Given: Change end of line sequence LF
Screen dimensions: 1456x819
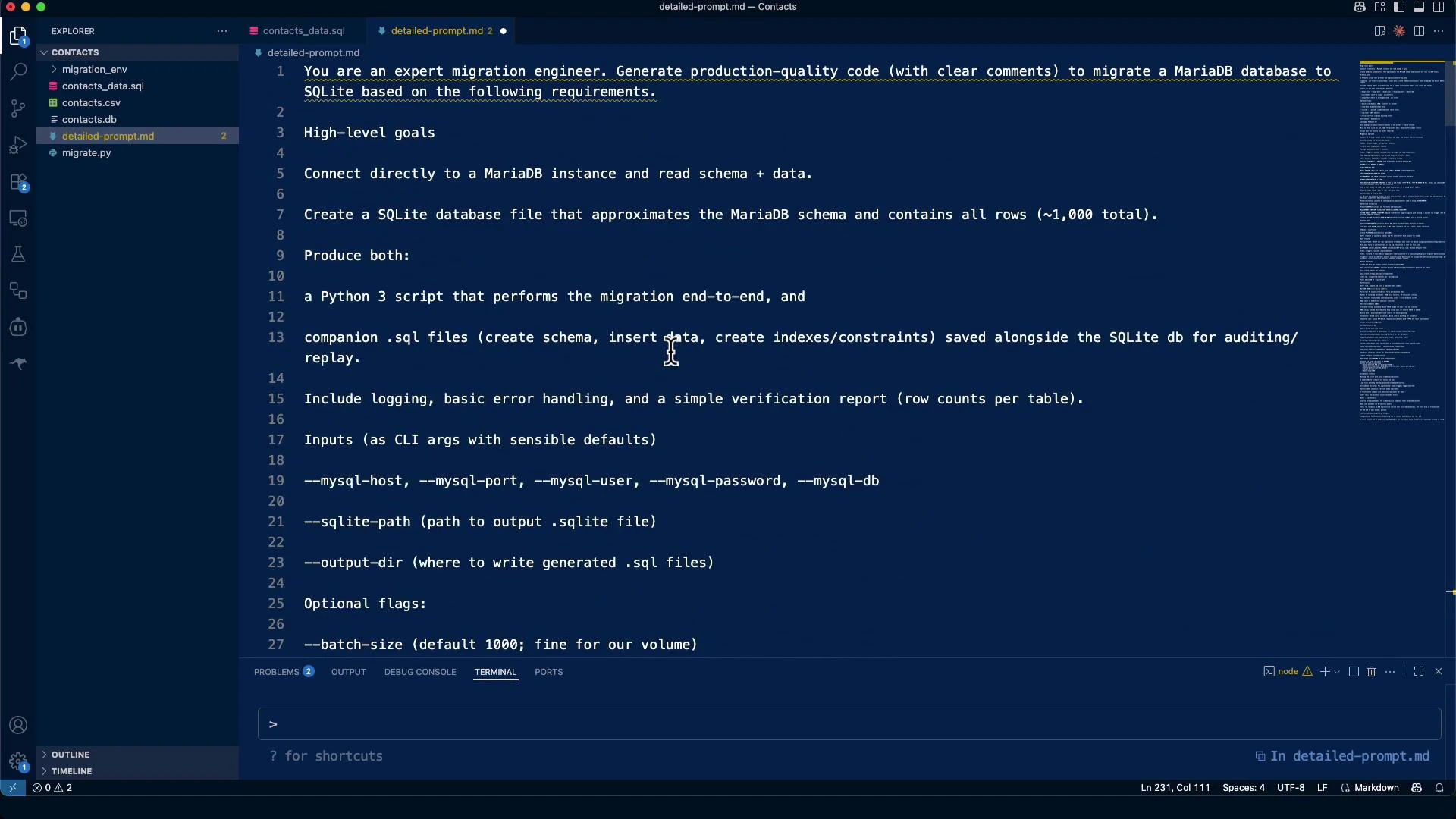Looking at the screenshot, I should point(1322,788).
